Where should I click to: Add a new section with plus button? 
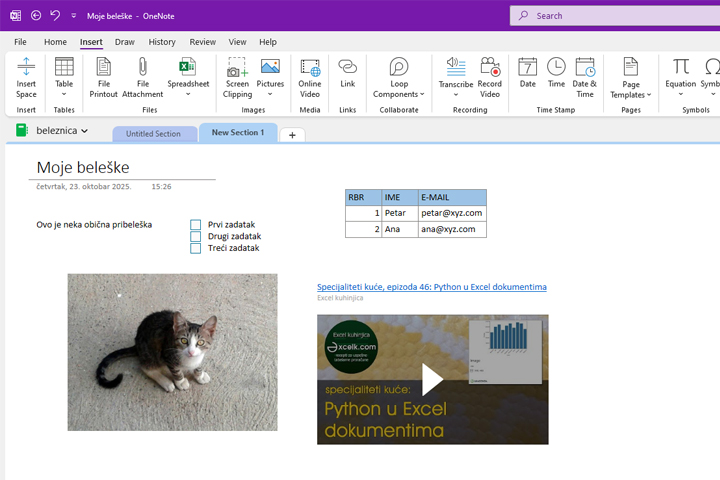(292, 135)
